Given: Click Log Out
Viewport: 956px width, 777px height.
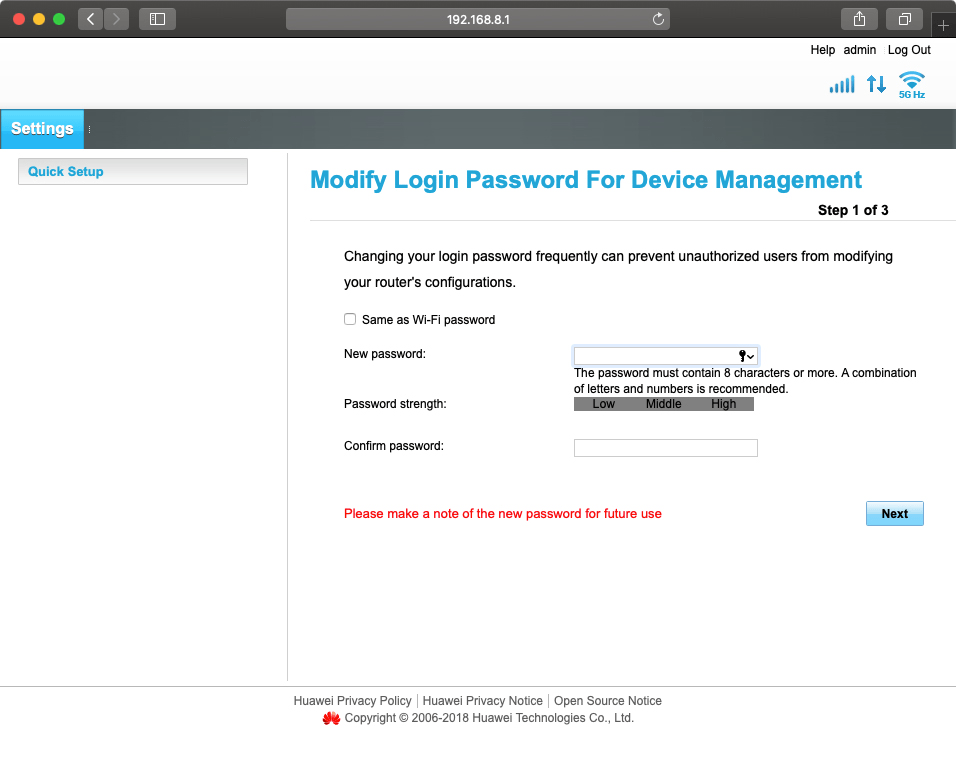Looking at the screenshot, I should (x=908, y=50).
